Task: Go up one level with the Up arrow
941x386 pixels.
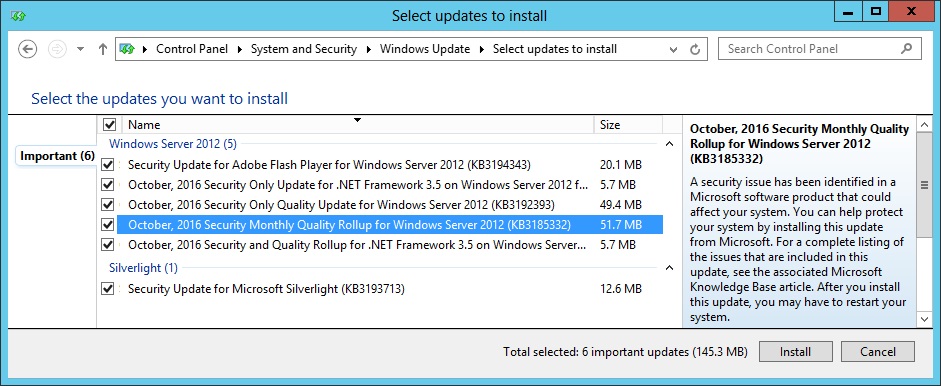Action: (x=103, y=49)
